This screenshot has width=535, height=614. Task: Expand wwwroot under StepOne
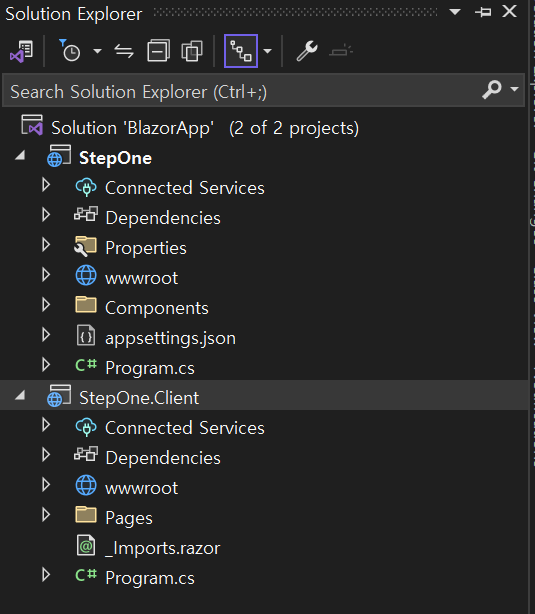[x=46, y=274]
